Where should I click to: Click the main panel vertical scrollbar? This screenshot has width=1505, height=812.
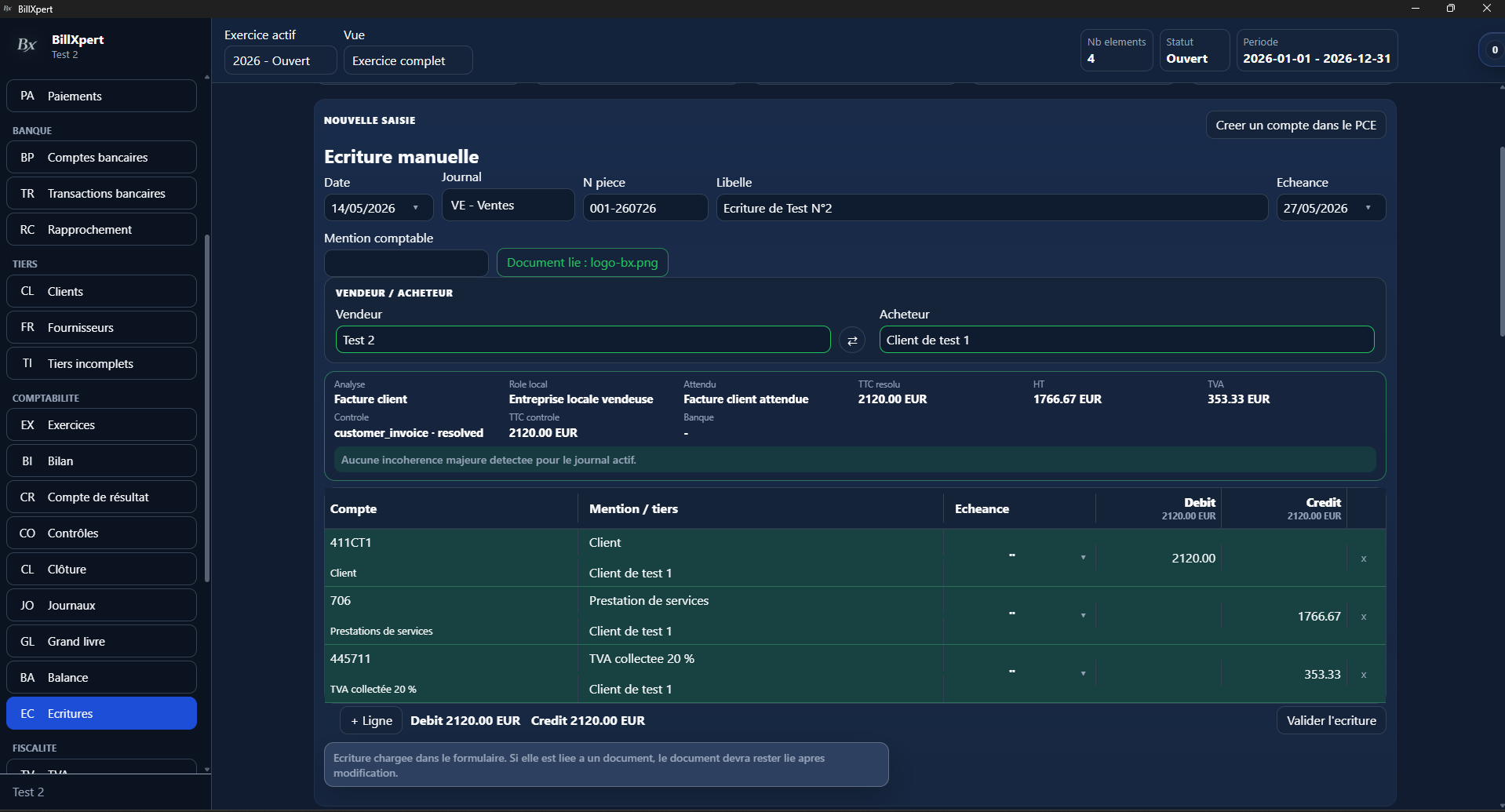[x=1502, y=242]
